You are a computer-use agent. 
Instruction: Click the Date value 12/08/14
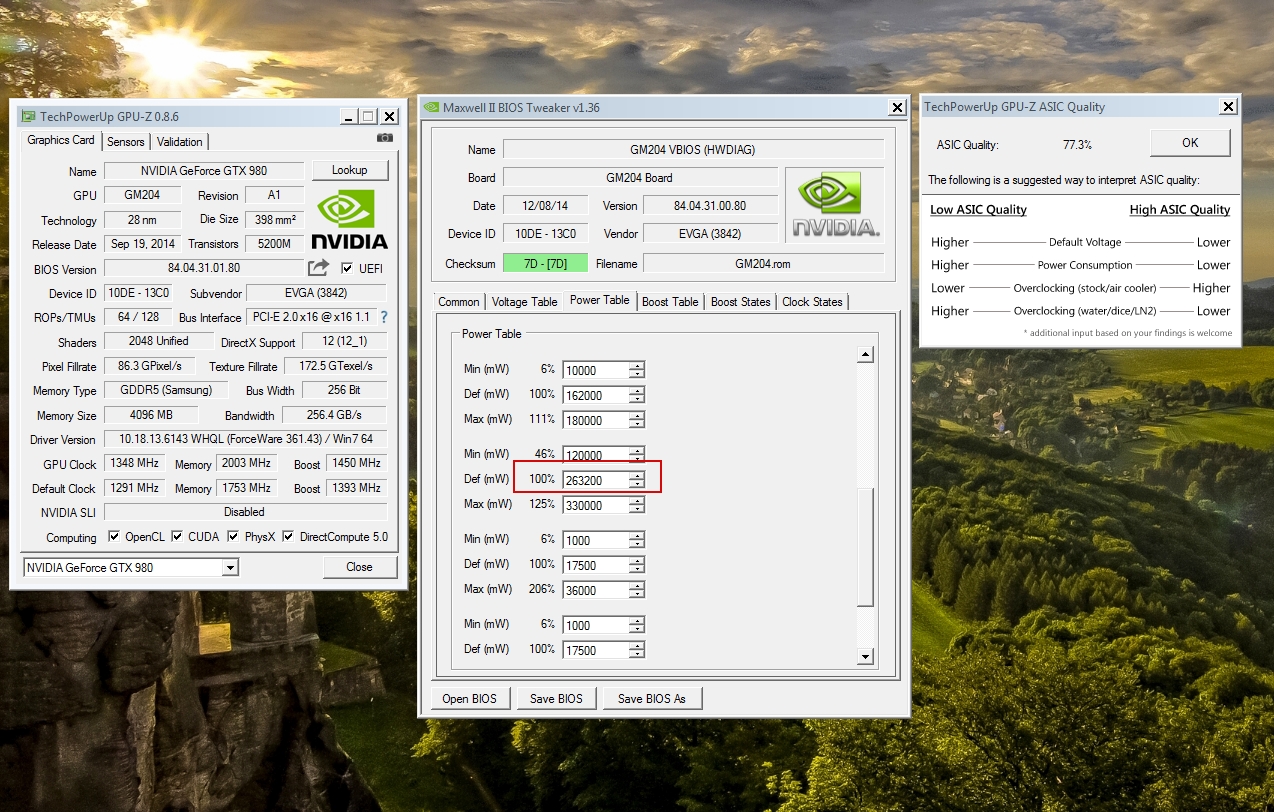pos(544,206)
